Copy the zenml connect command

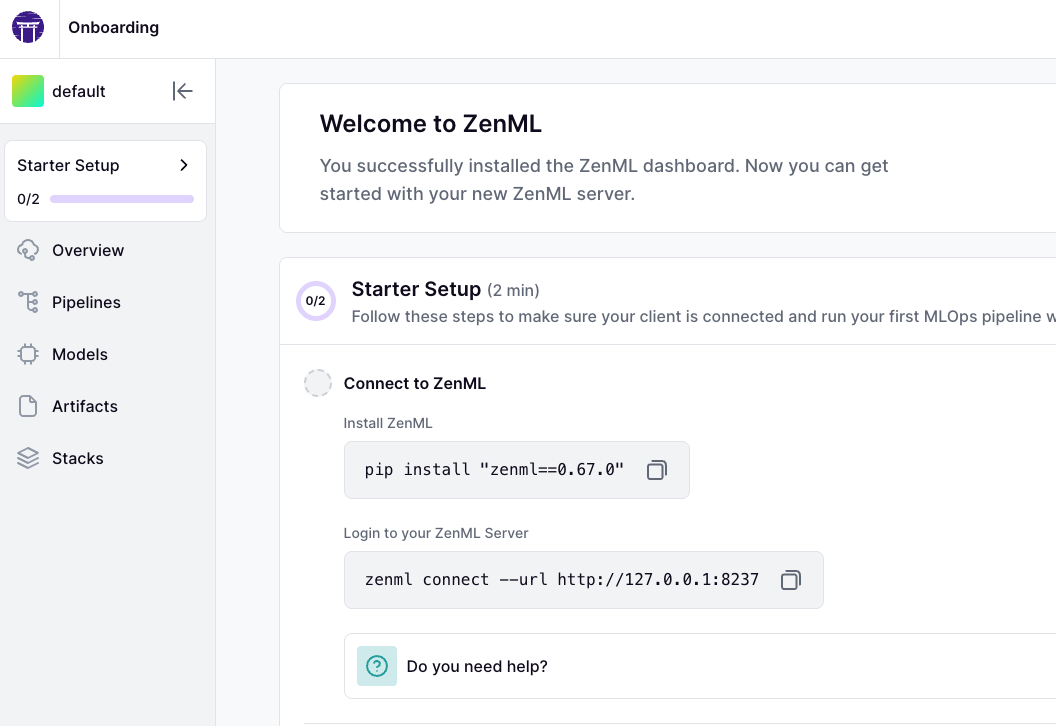click(x=791, y=580)
